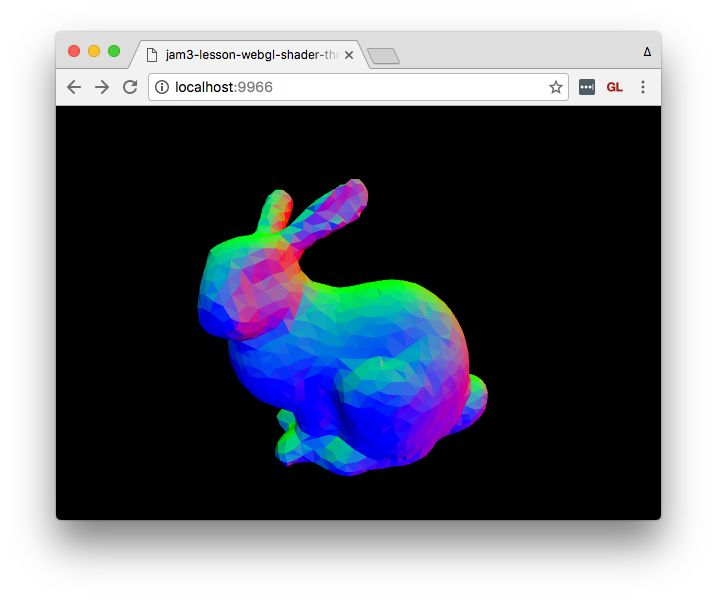This screenshot has height=600, width=717.
Task: Close the browser window with red button
Action: tap(74, 51)
